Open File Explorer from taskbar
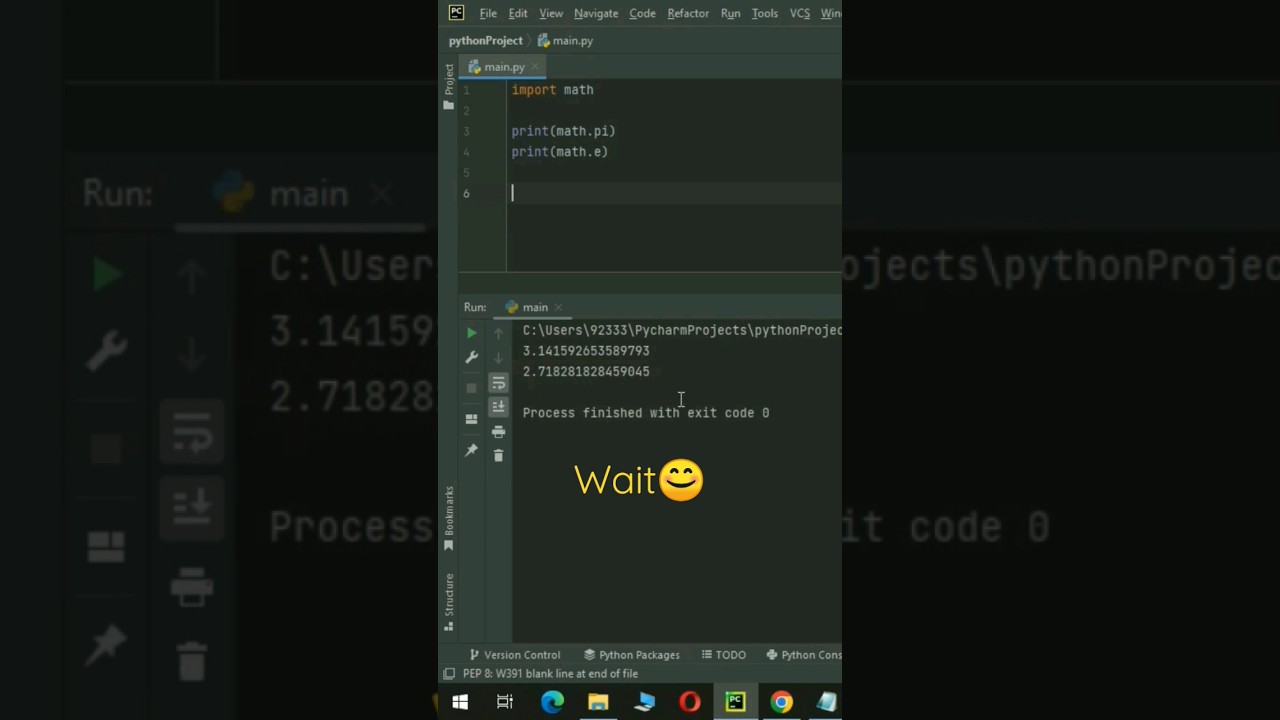The image size is (1280, 720). tap(598, 702)
